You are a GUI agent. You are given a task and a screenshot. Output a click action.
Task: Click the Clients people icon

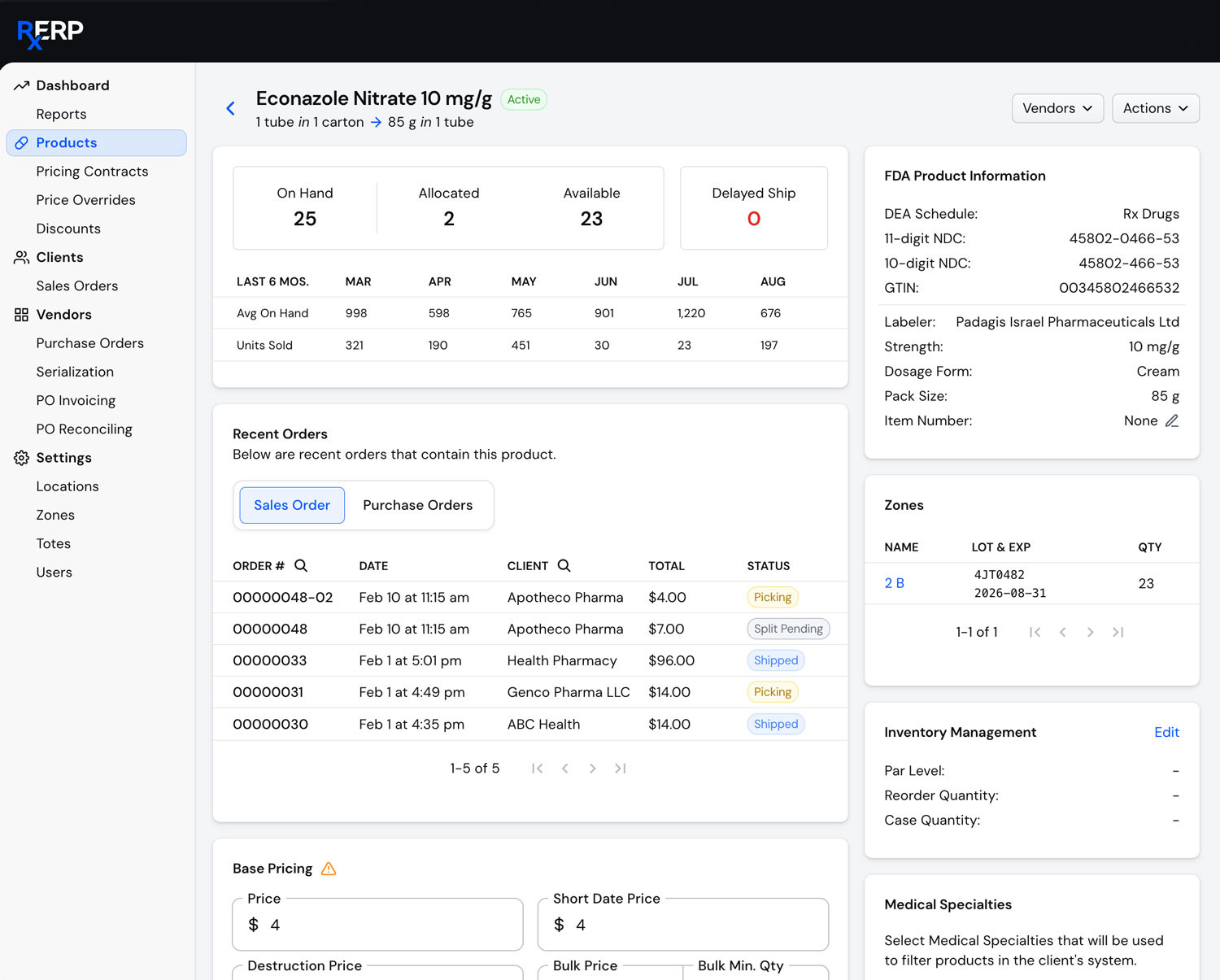21,257
